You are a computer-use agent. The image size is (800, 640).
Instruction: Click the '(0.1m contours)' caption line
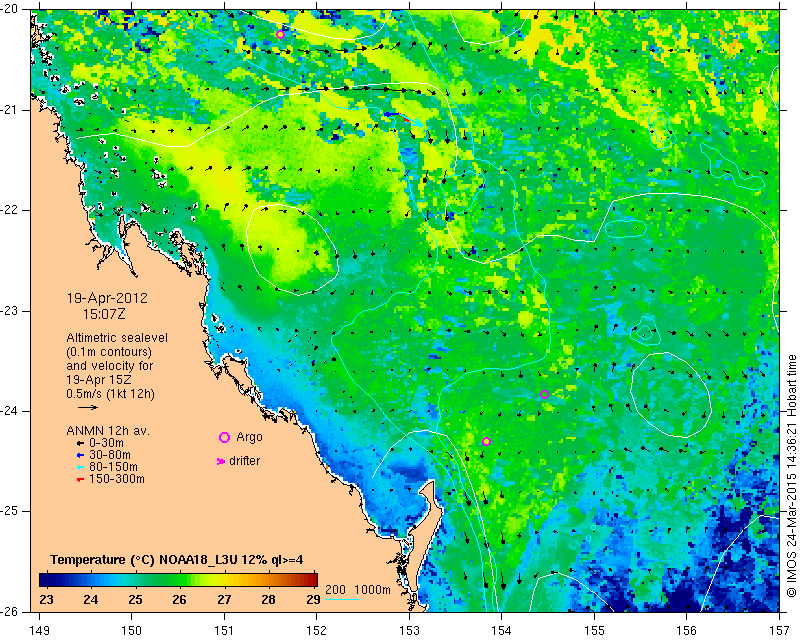[109, 352]
